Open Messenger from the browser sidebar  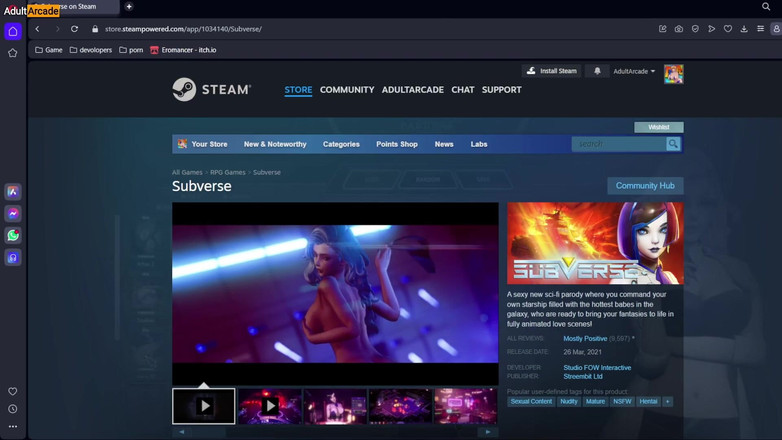[13, 214]
